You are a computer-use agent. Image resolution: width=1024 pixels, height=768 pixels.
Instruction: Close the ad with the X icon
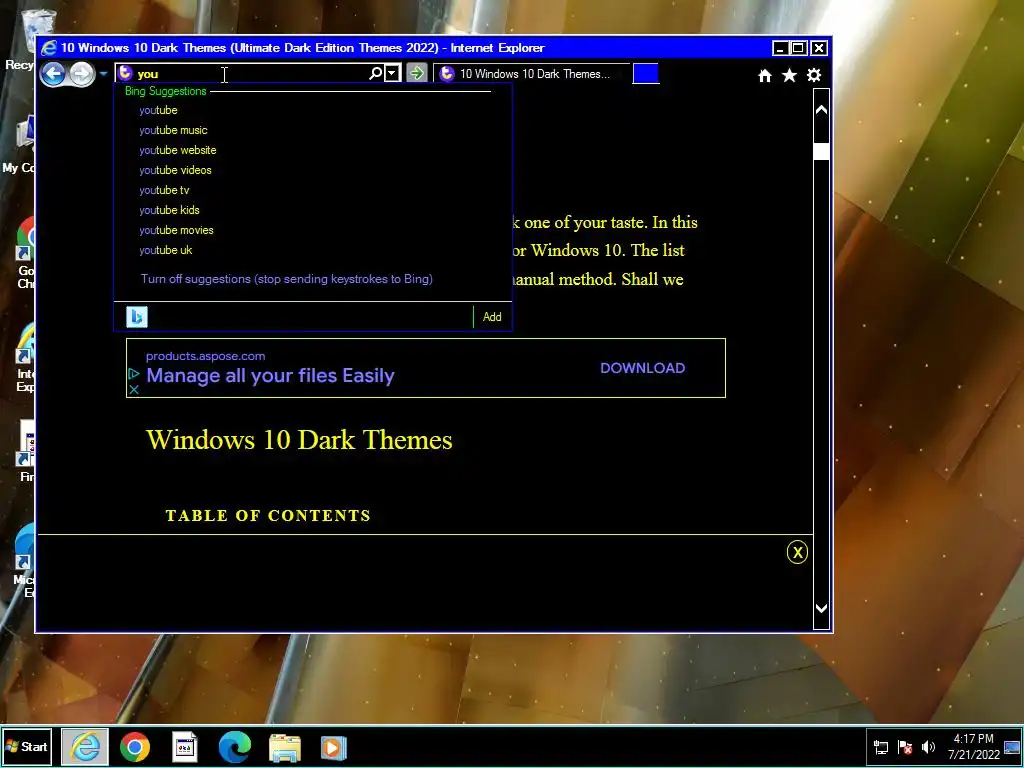pyautogui.click(x=134, y=390)
